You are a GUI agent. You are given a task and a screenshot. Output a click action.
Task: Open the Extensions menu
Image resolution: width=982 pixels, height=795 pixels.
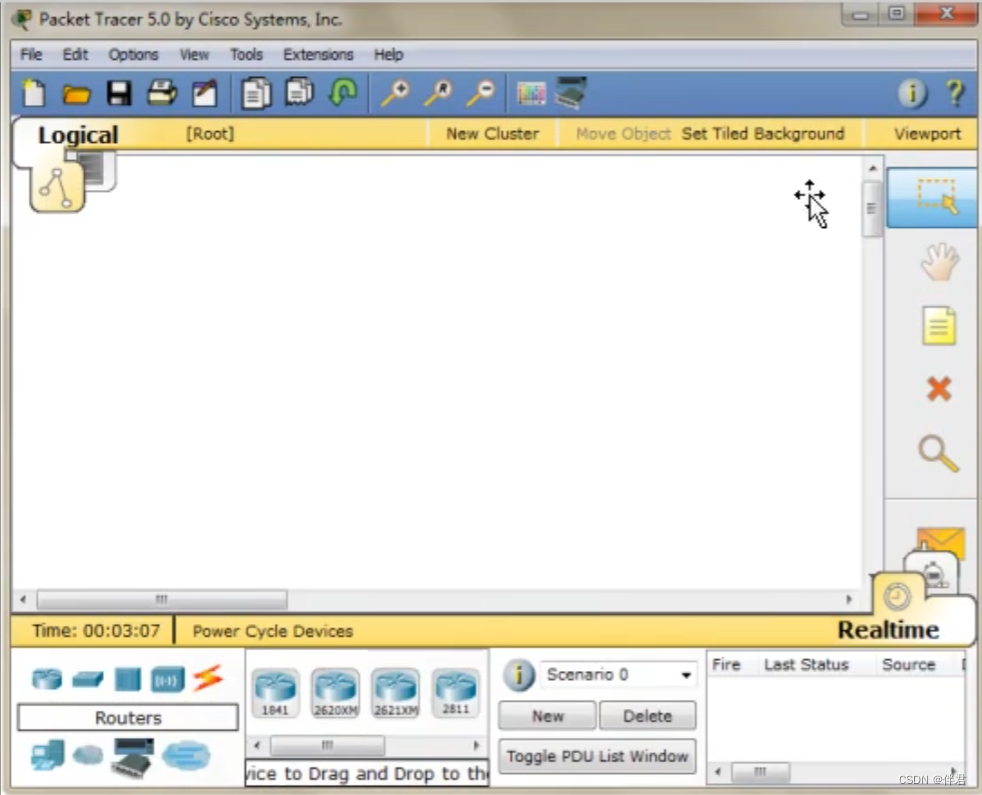click(318, 55)
